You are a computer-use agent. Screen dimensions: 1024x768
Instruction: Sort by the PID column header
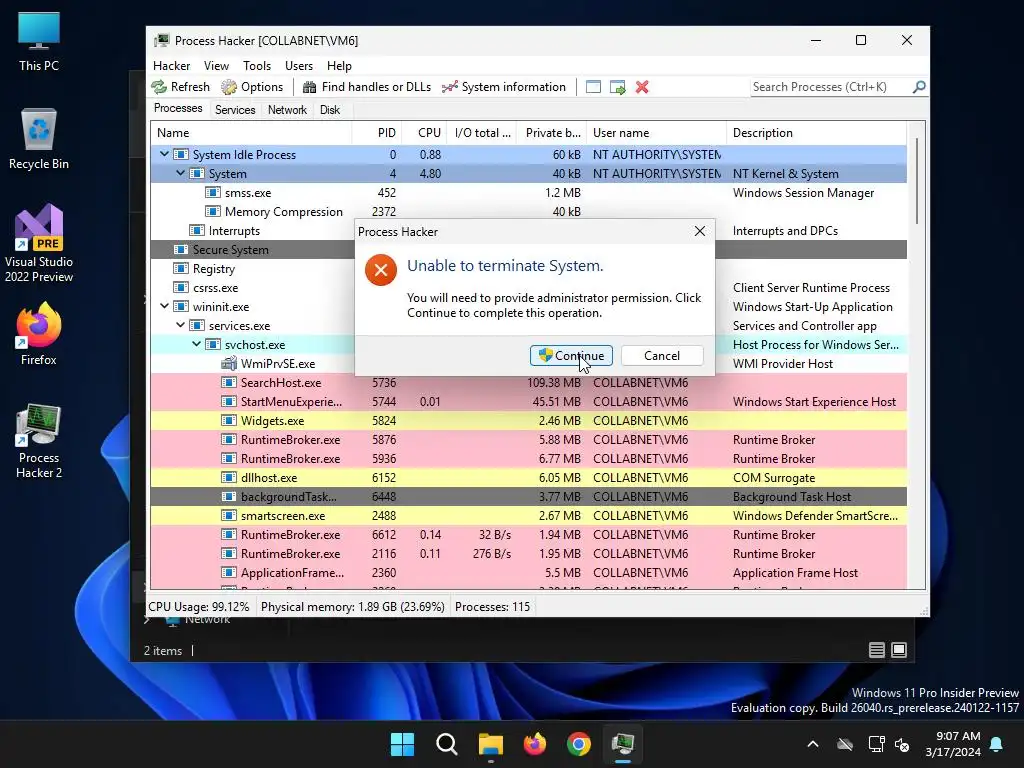(377, 133)
